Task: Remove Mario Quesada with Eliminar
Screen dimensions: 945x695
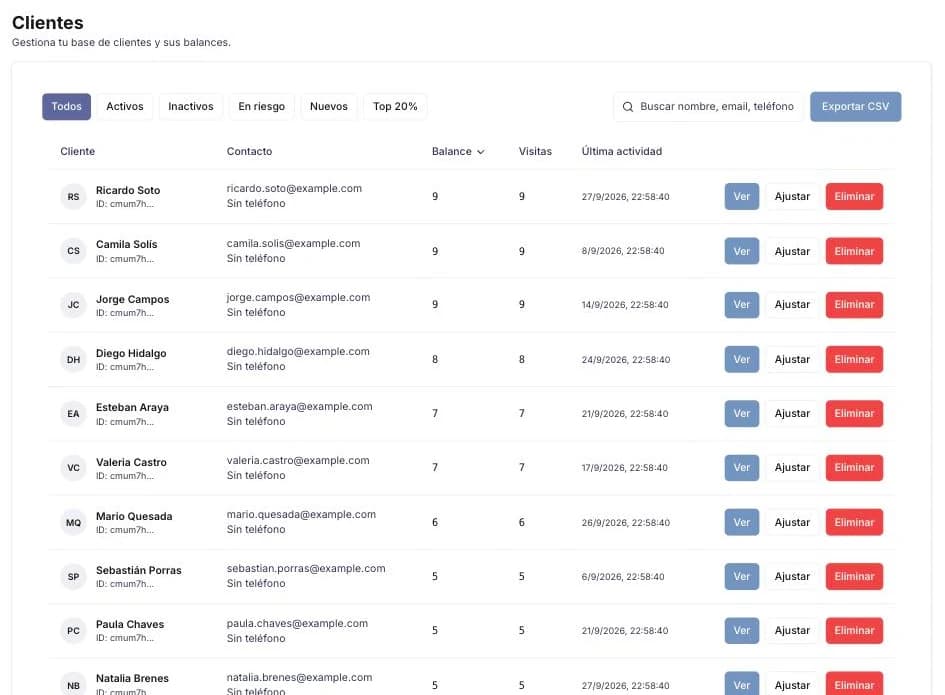Action: tap(854, 522)
